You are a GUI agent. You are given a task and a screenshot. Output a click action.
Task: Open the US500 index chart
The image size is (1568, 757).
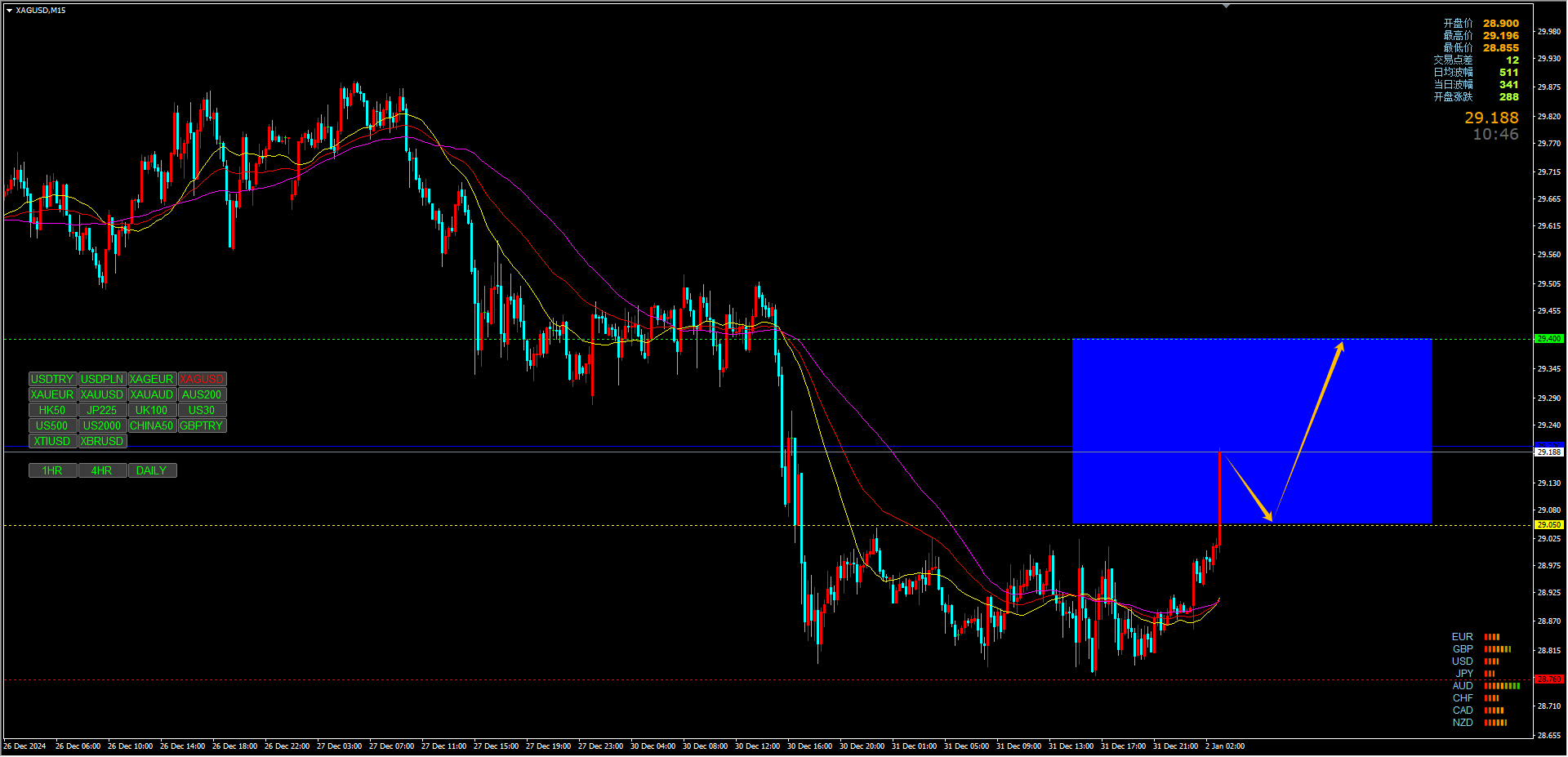point(52,425)
